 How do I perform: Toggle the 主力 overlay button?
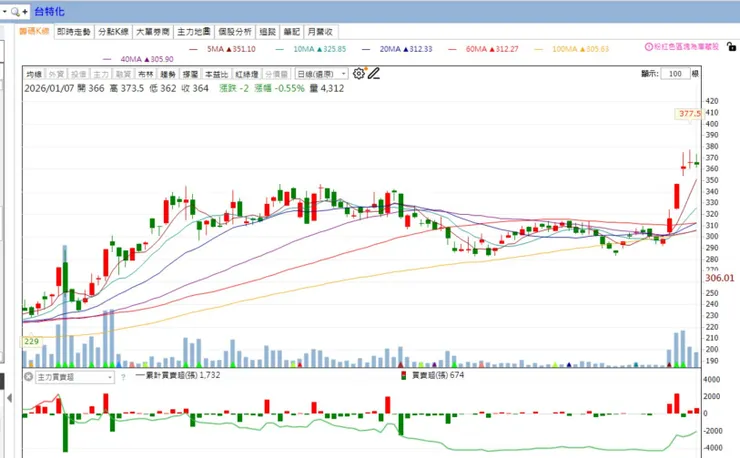tap(101, 74)
